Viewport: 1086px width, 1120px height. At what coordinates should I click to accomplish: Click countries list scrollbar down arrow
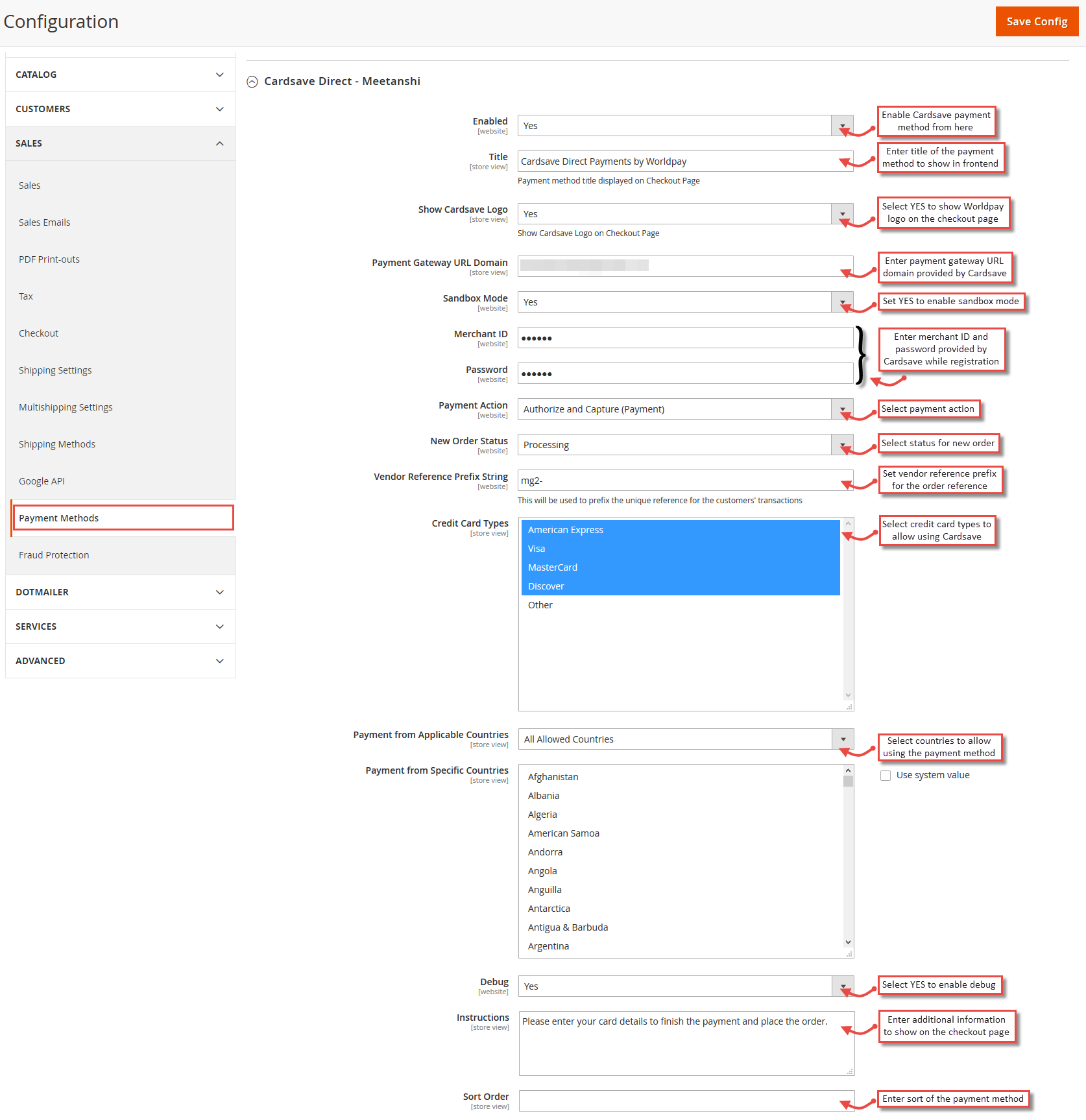(x=848, y=942)
